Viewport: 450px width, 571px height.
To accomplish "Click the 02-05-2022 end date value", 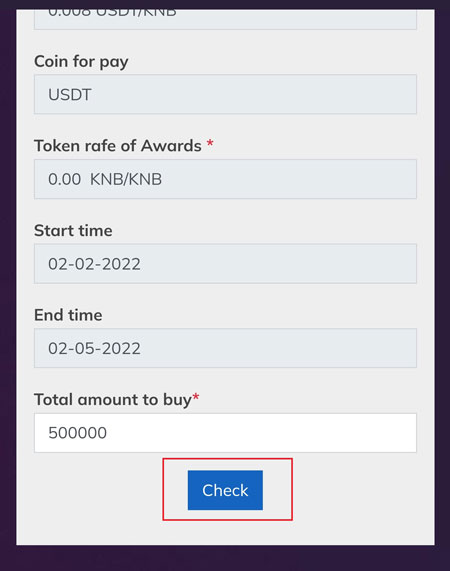I will click(x=94, y=348).
